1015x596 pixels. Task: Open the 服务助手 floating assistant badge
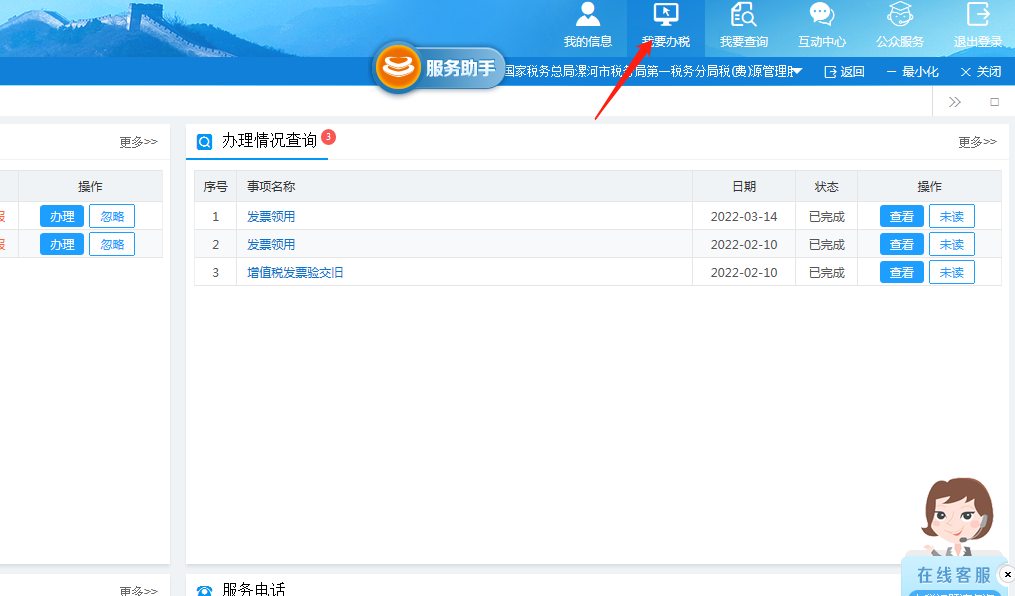tap(440, 68)
